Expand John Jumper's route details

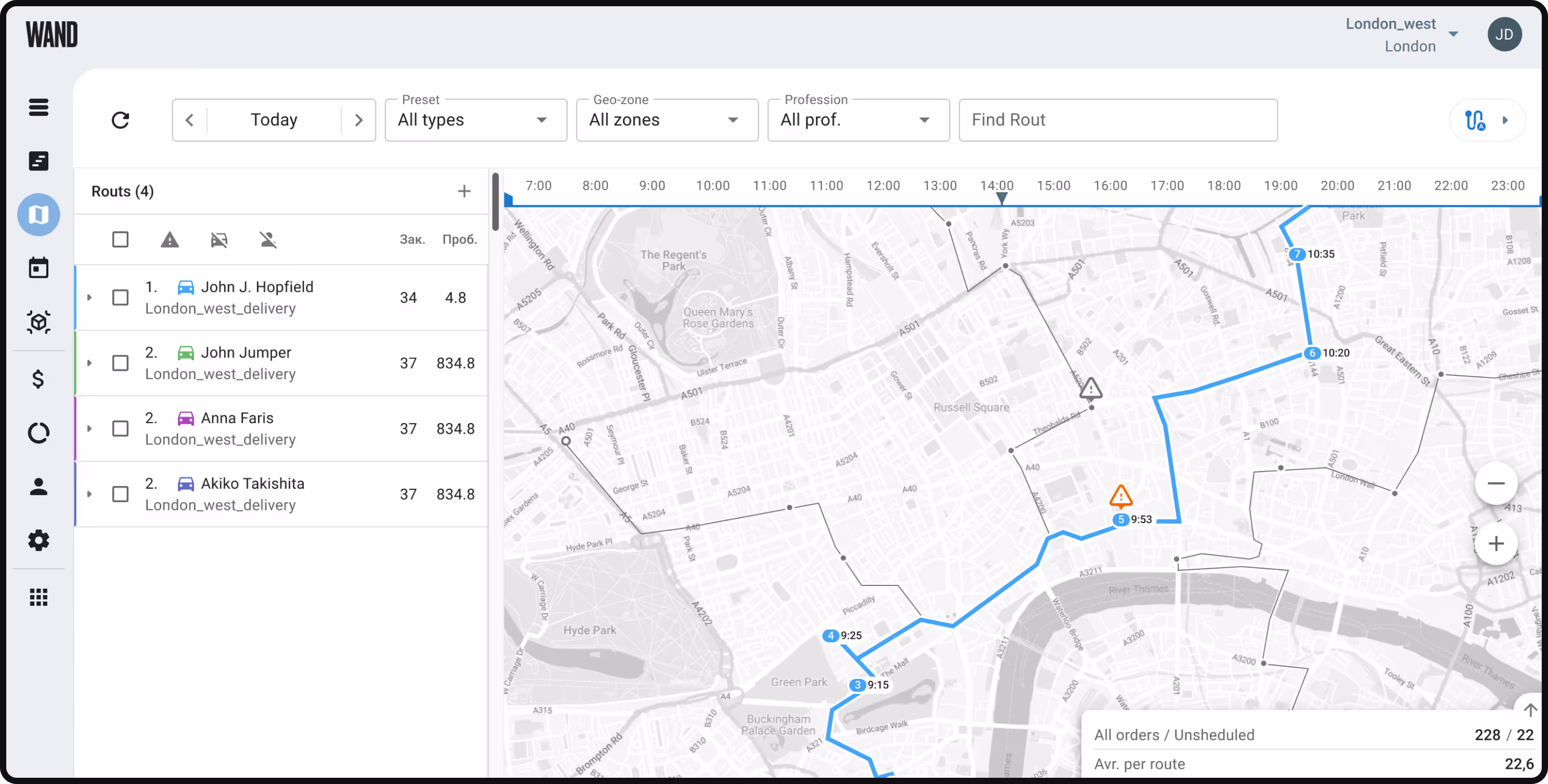(x=89, y=362)
